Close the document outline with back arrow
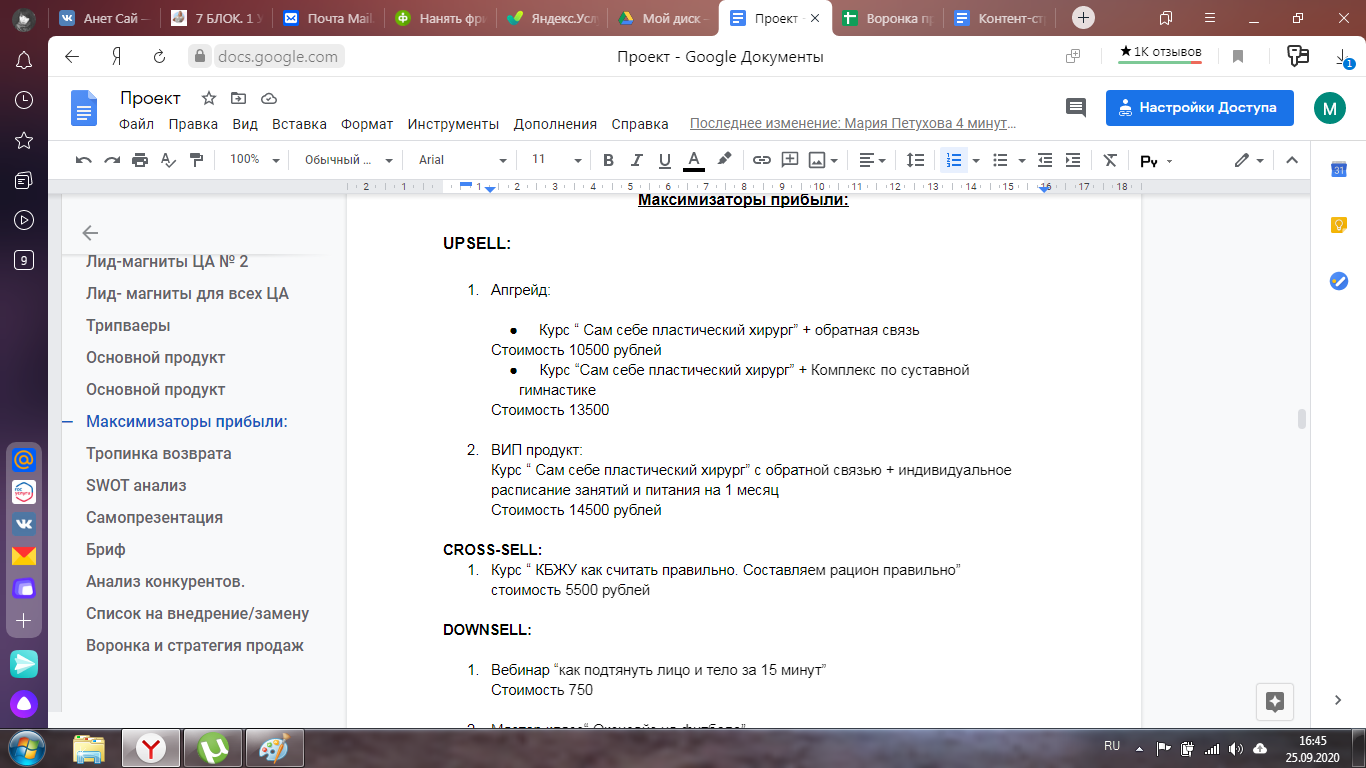This screenshot has height=768, width=1366. pos(90,233)
